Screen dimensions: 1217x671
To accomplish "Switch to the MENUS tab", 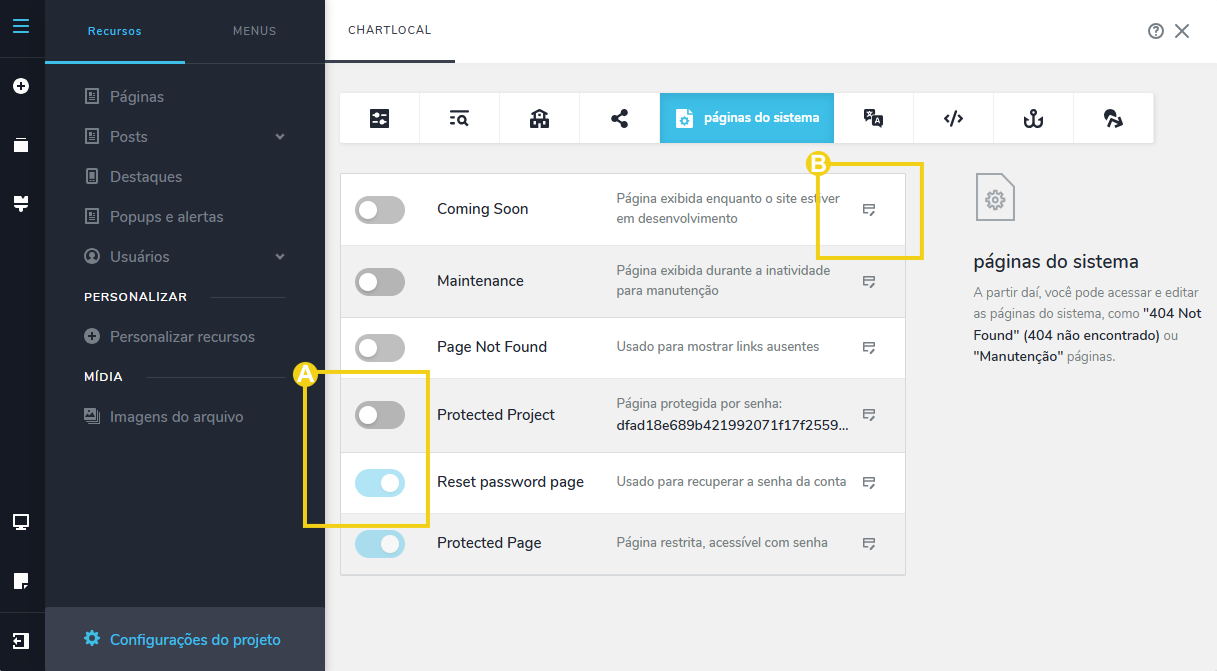I will pyautogui.click(x=254, y=31).
